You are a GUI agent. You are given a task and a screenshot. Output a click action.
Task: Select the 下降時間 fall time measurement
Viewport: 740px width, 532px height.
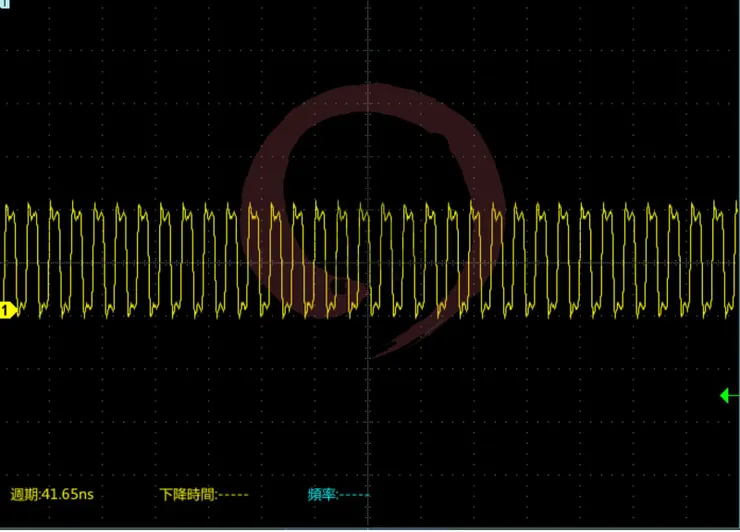204,494
